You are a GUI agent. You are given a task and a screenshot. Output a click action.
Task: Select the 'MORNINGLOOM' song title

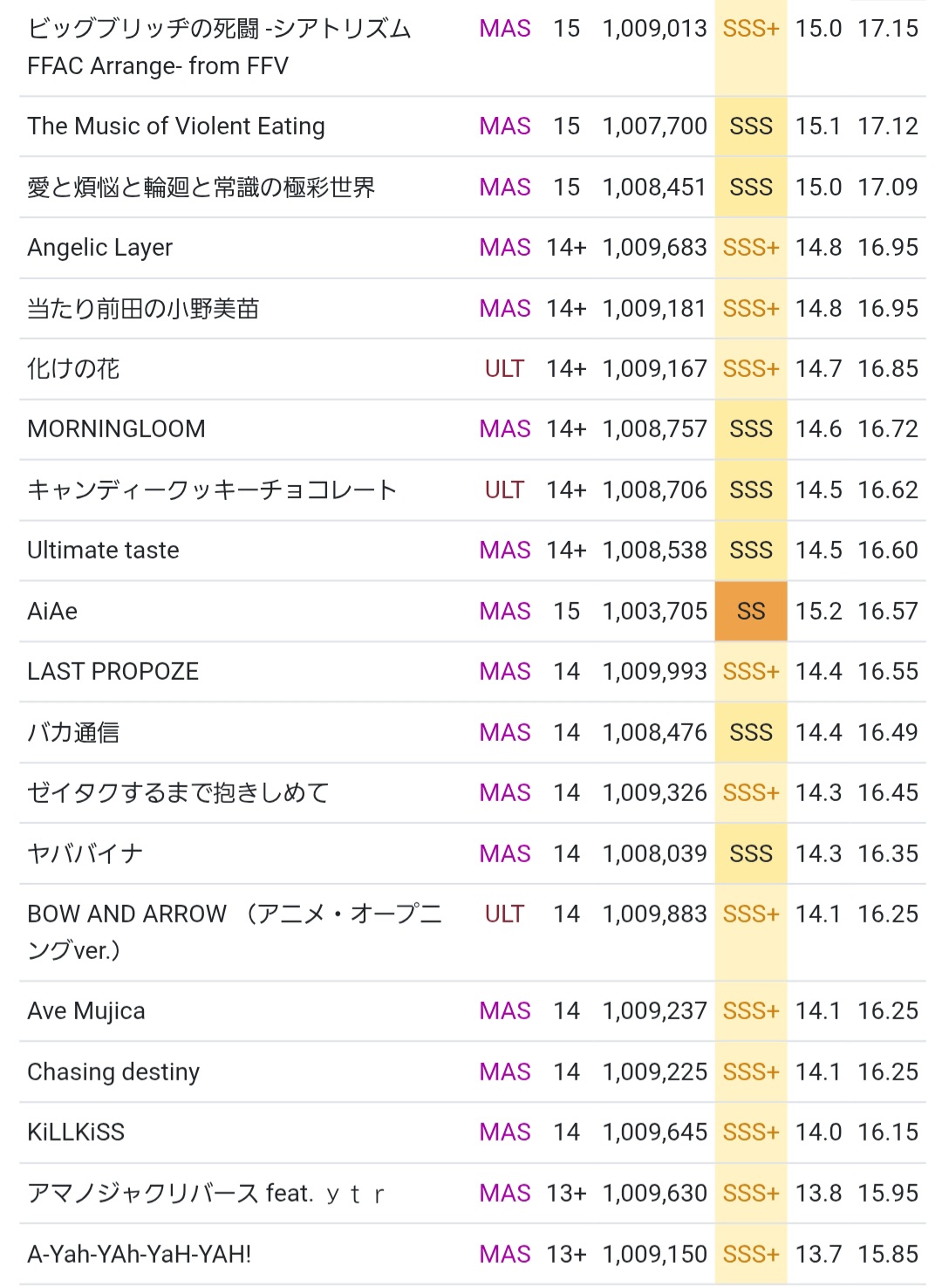coord(117,429)
